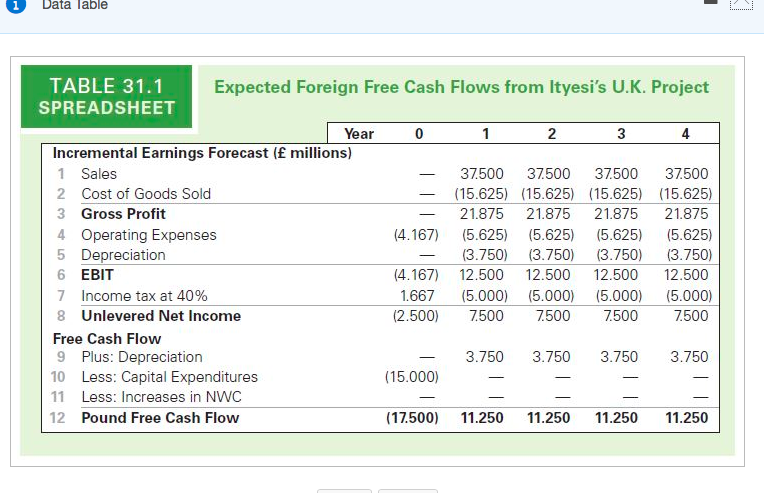The image size is (764, 493).
Task: Click the 'Plus: Depreciation' row label
Action: pos(142,357)
